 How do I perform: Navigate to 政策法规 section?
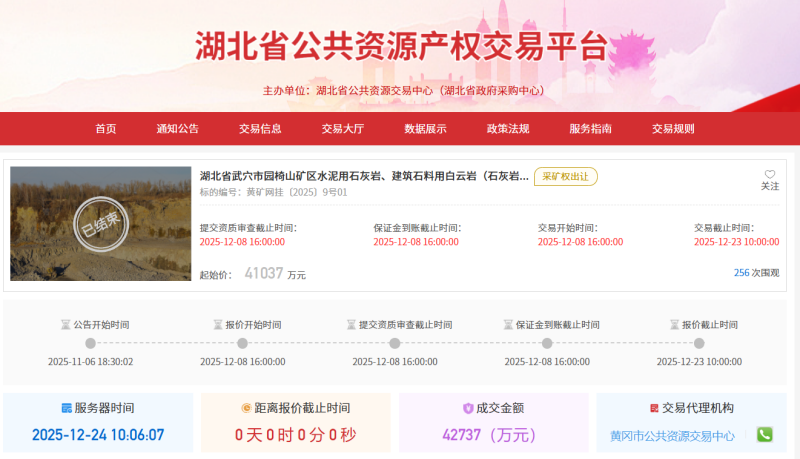pyautogui.click(x=508, y=128)
